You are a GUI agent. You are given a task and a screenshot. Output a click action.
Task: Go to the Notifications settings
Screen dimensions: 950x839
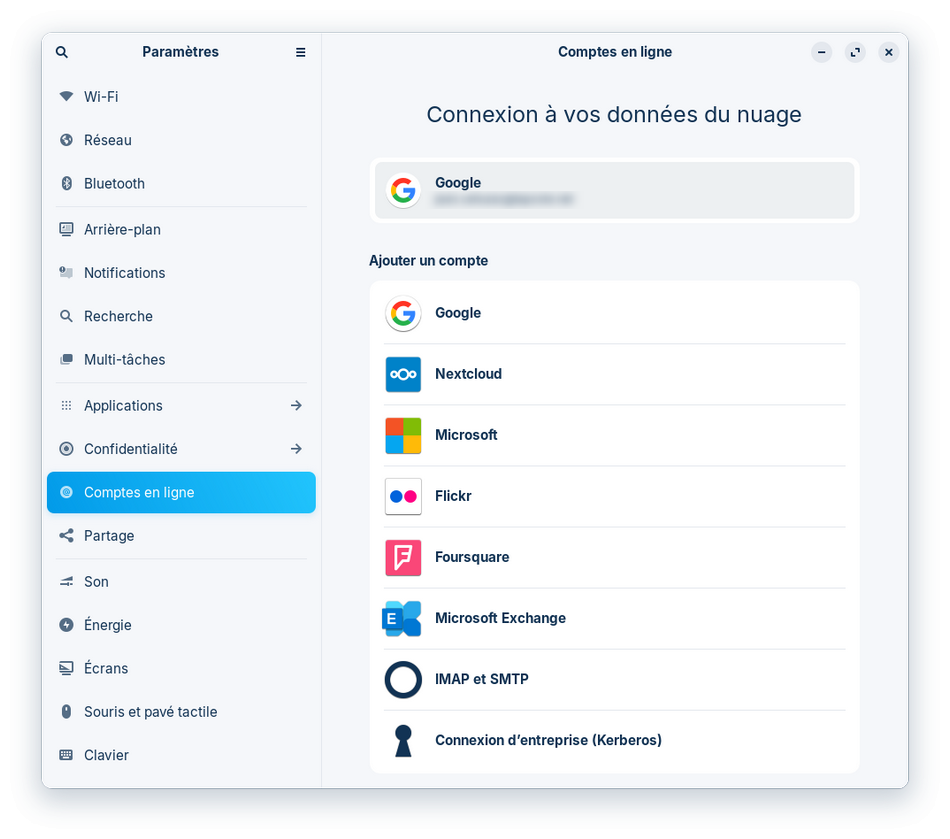click(124, 273)
